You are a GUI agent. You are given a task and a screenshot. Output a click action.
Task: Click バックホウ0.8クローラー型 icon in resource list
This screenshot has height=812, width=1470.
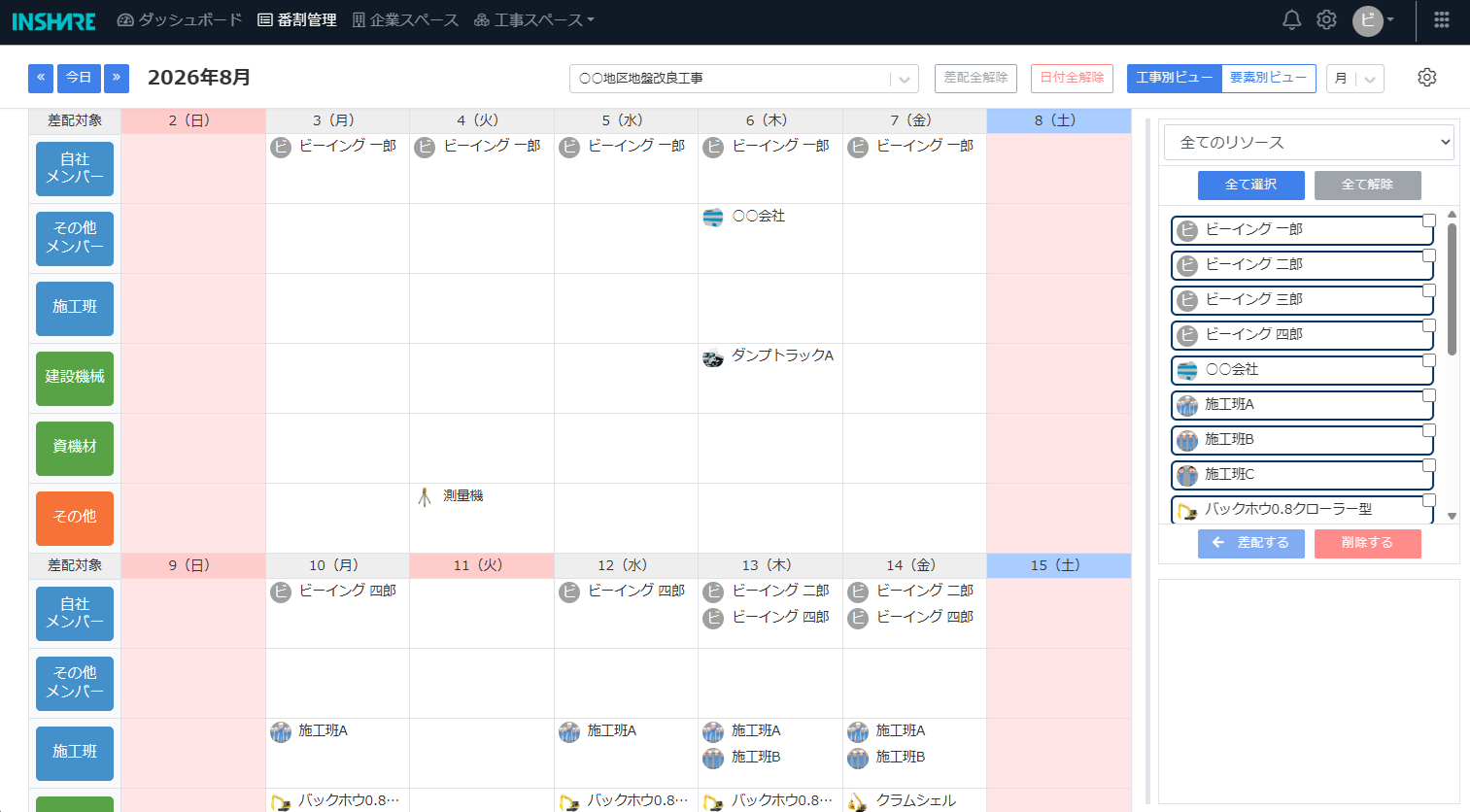(1187, 511)
